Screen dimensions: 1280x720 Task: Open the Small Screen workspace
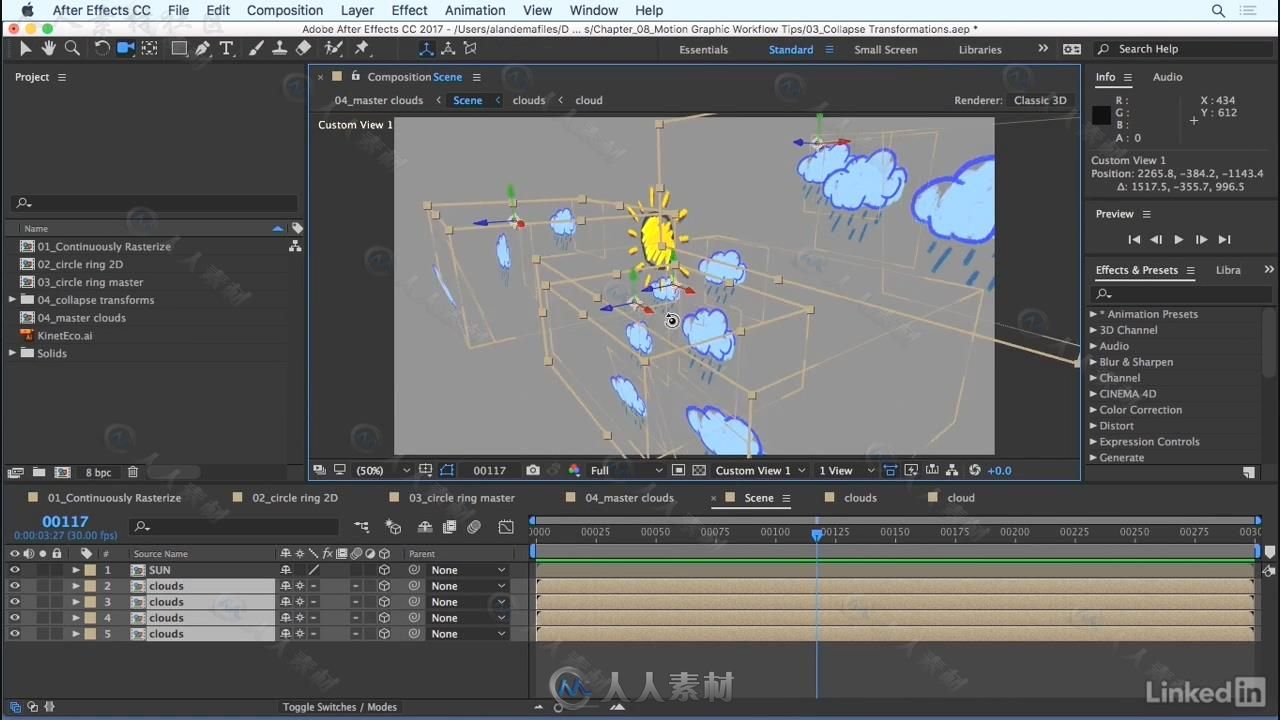click(885, 49)
